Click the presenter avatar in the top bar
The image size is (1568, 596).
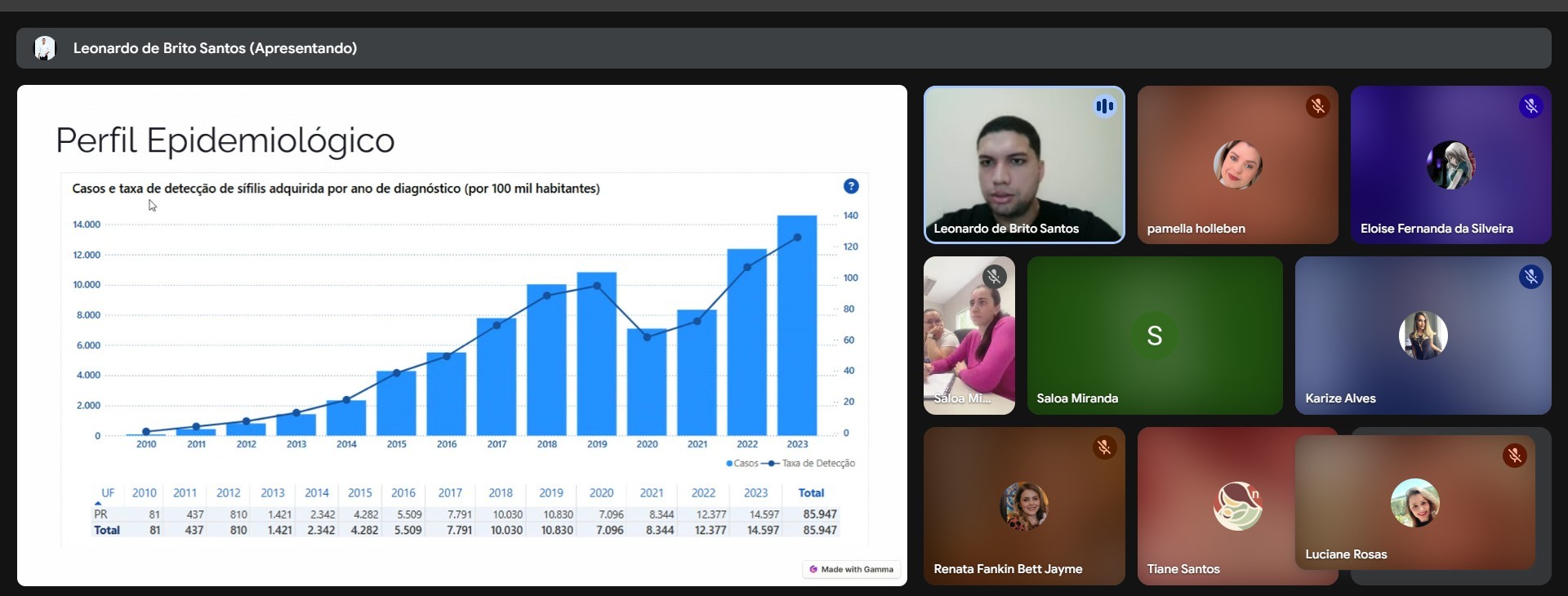click(x=45, y=48)
